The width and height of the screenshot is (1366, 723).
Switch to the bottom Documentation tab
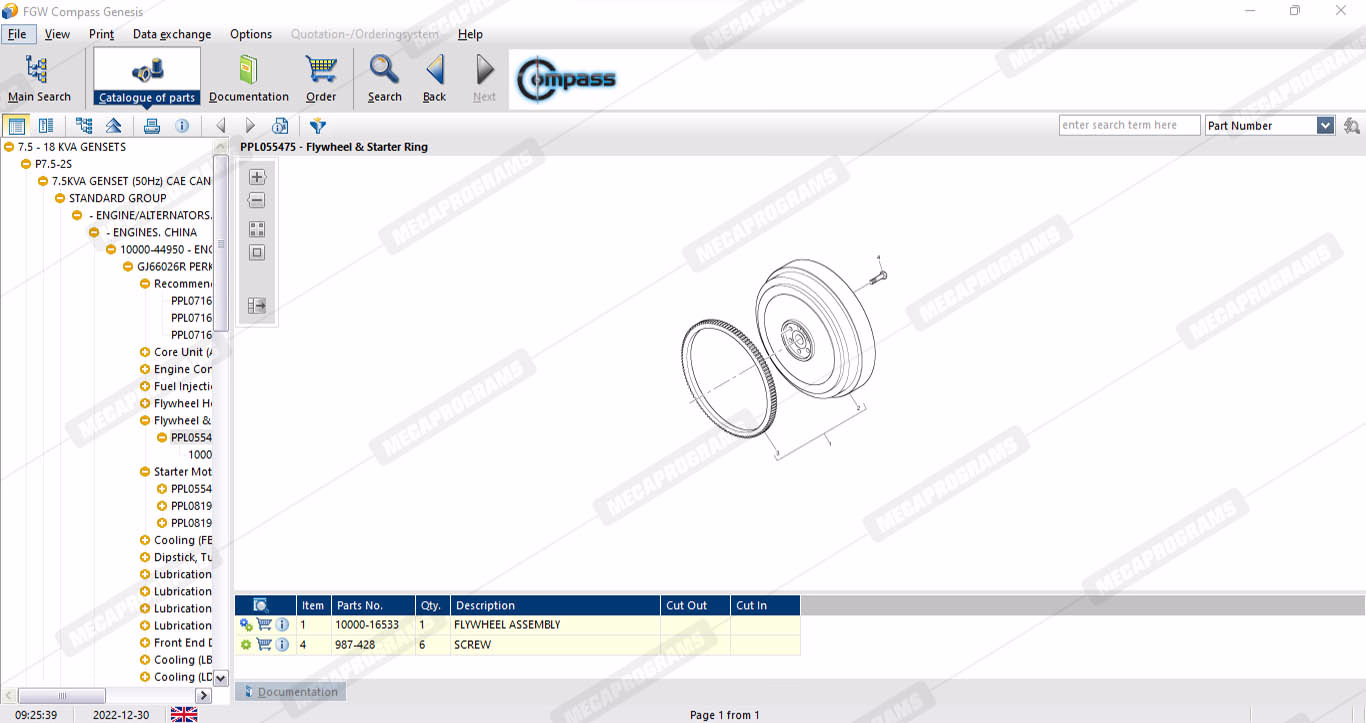pos(290,691)
